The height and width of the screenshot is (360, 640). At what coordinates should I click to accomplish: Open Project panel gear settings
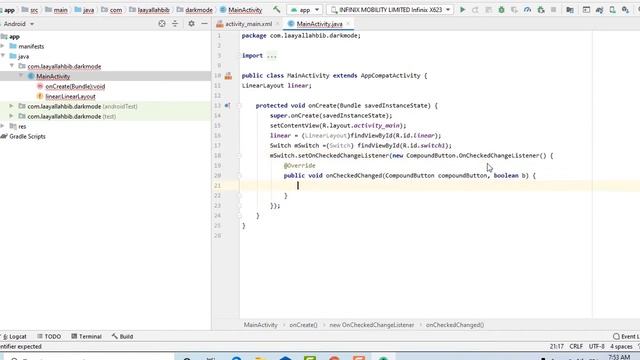pyautogui.click(x=191, y=24)
